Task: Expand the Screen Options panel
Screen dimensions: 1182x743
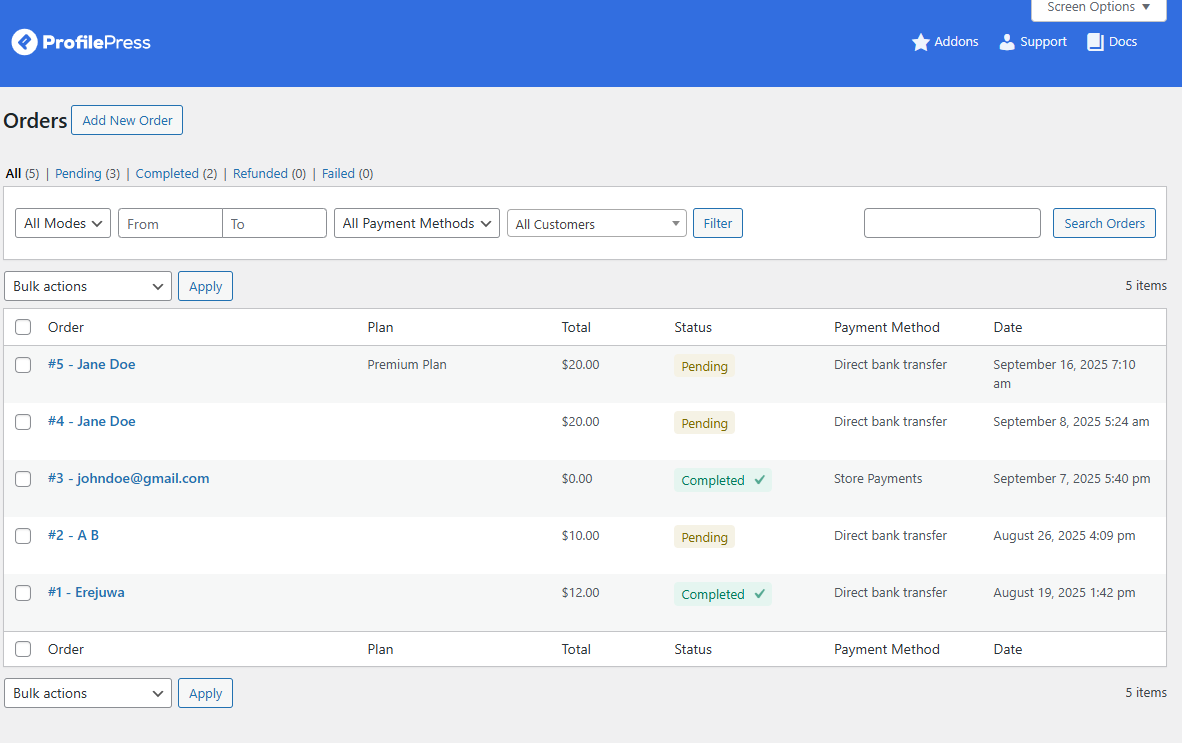Action: tap(1098, 8)
